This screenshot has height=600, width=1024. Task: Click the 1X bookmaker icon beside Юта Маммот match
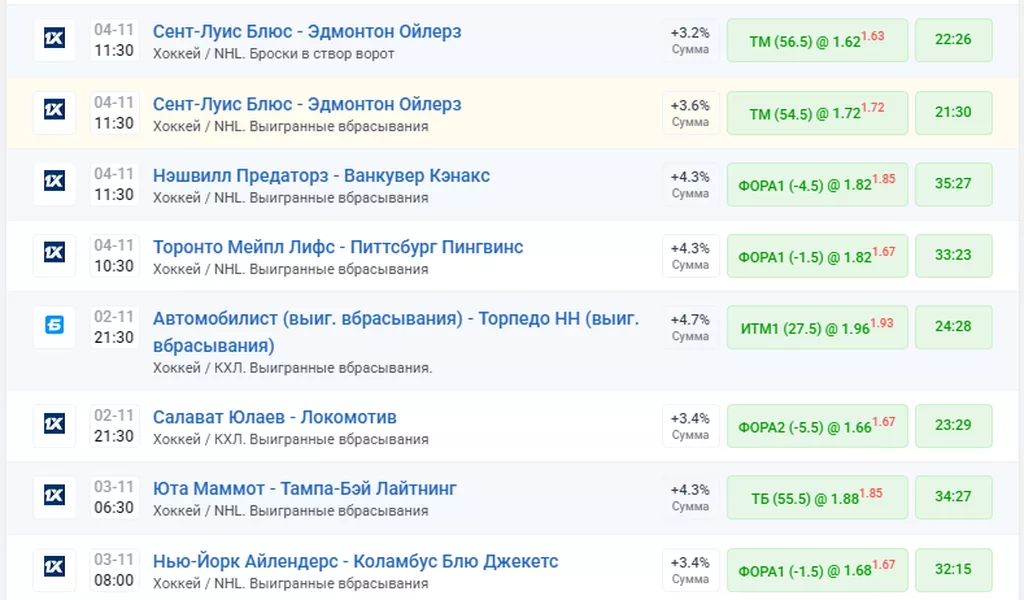pyautogui.click(x=54, y=497)
